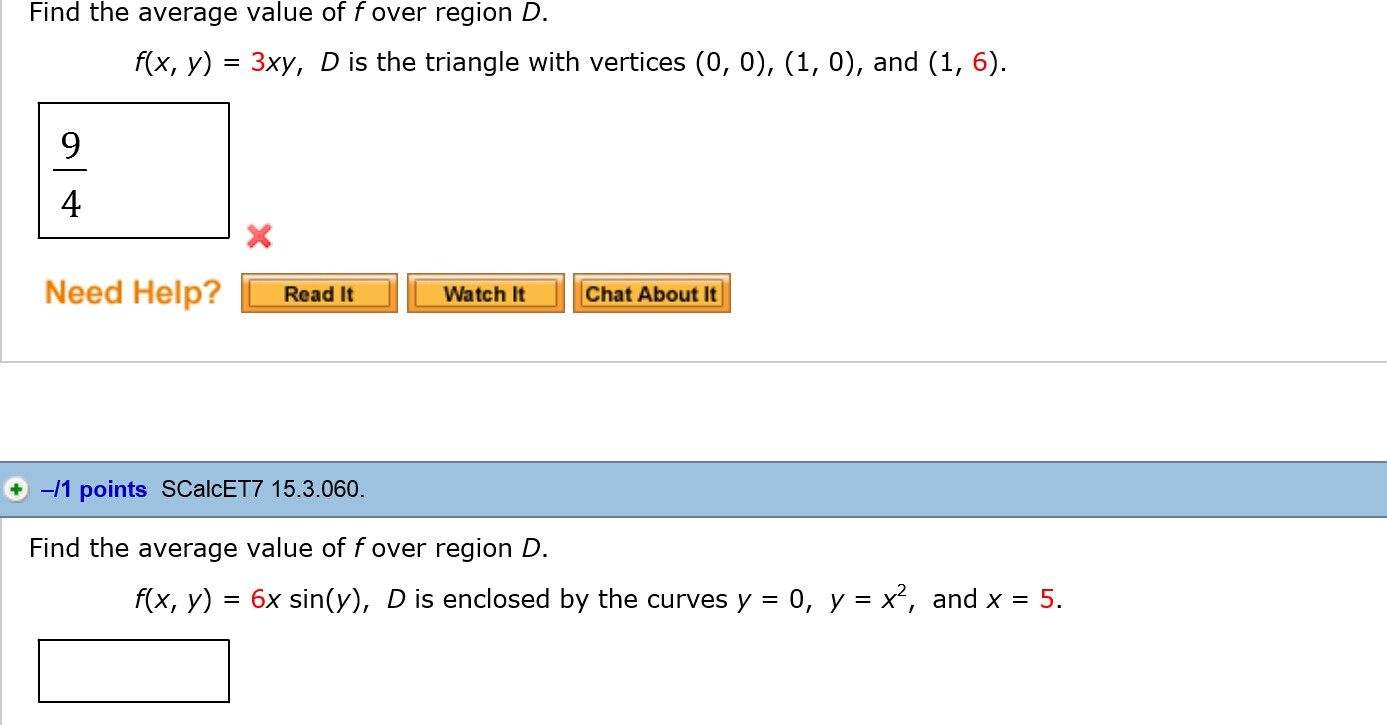
Task: Open the Watch It video tutorial
Action: [x=485, y=293]
